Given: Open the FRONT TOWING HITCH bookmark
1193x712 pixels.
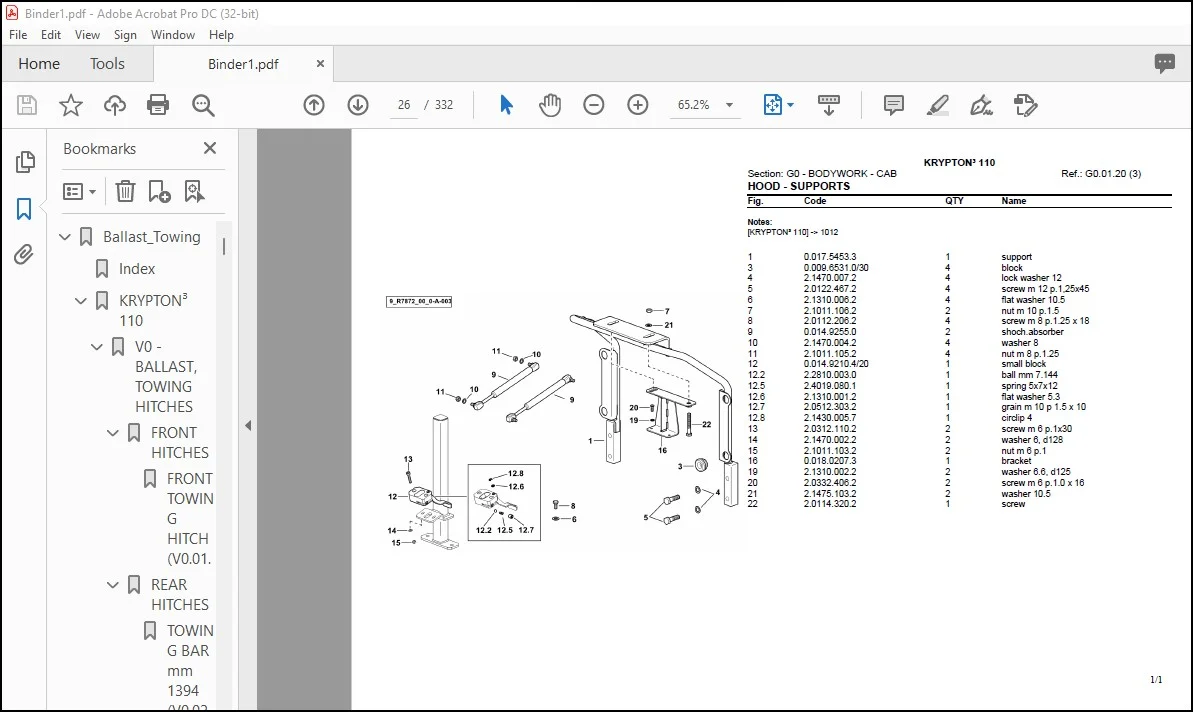Looking at the screenshot, I should (x=189, y=518).
